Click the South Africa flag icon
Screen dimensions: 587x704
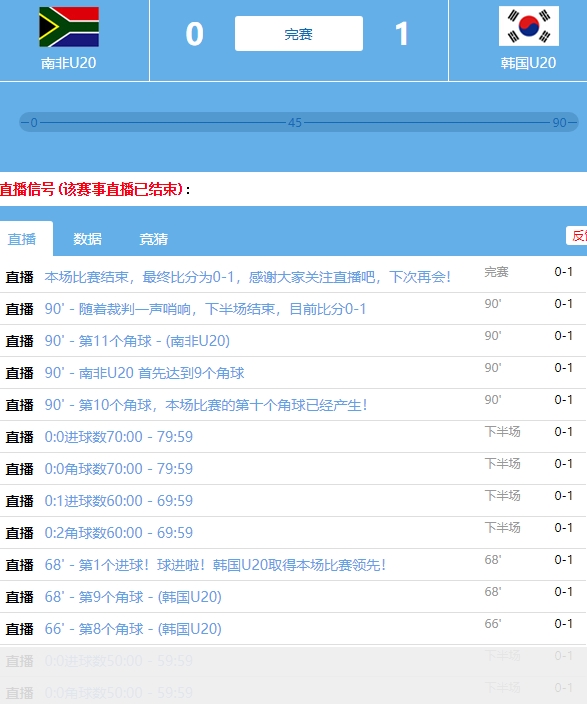69,27
